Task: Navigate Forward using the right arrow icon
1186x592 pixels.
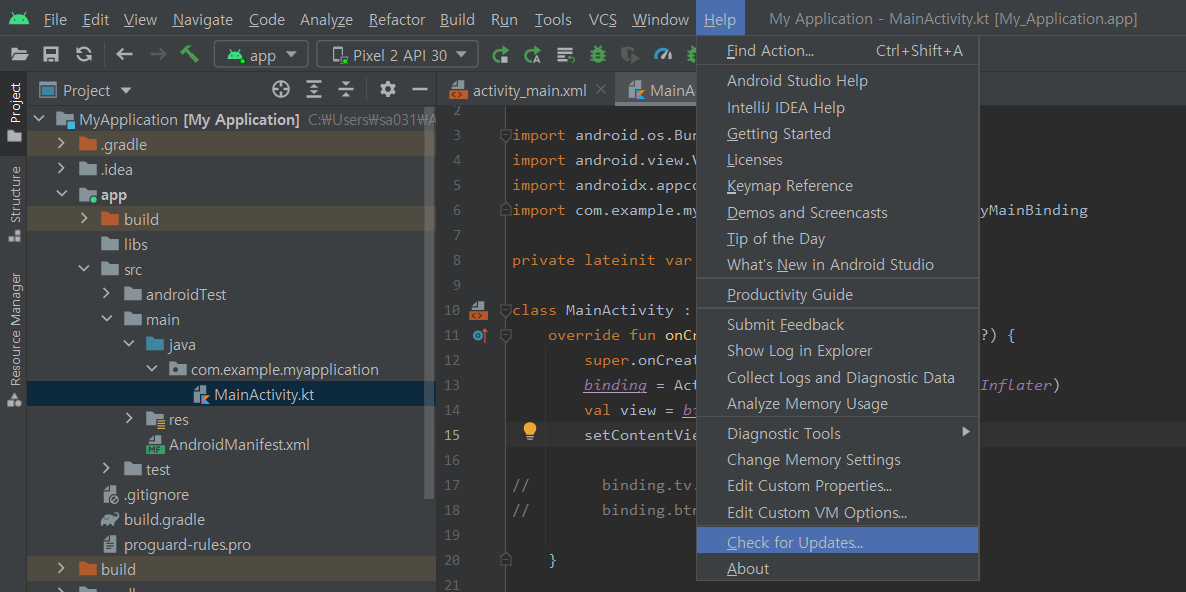Action: (x=158, y=54)
